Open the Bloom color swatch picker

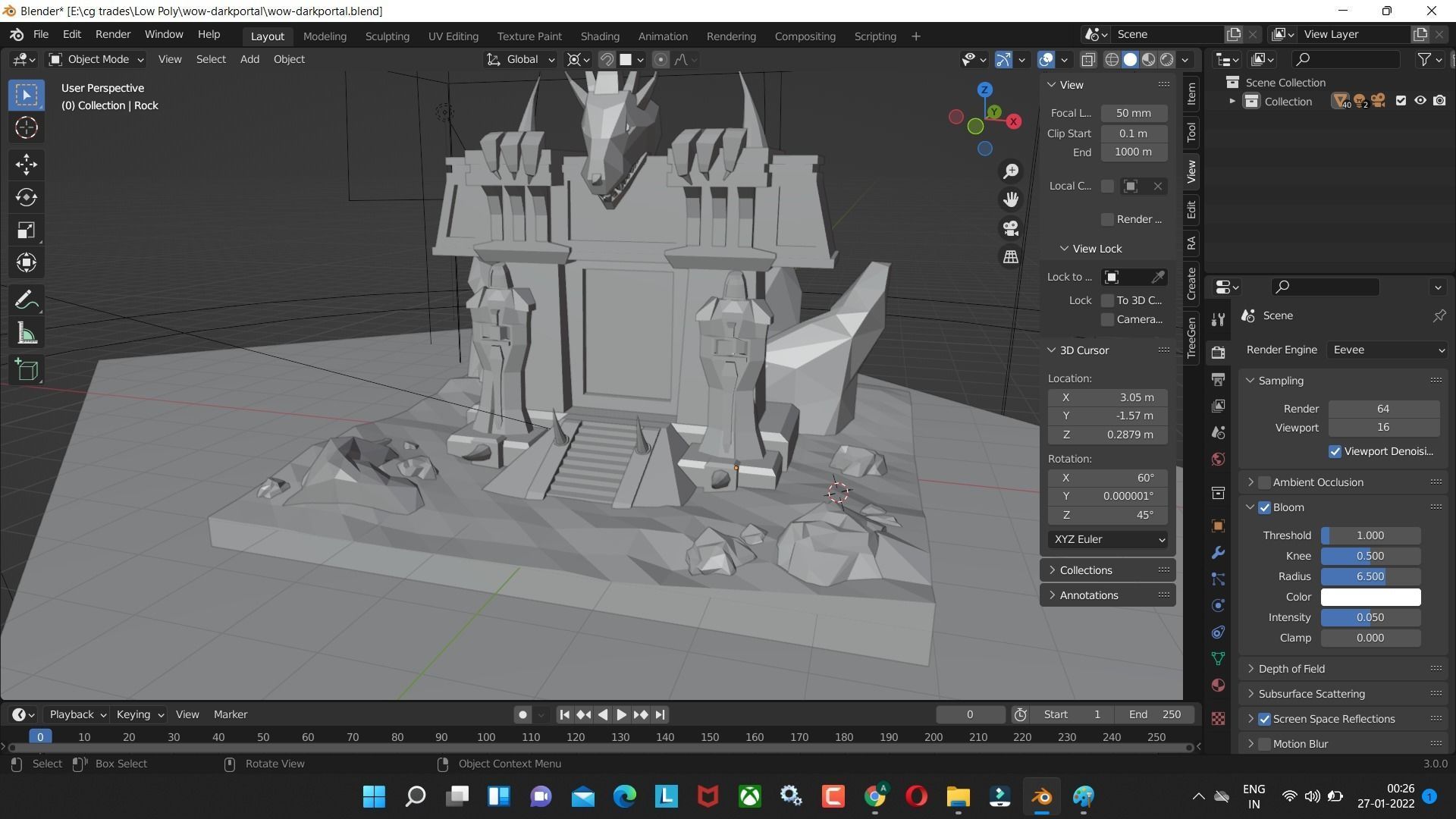pos(1370,597)
